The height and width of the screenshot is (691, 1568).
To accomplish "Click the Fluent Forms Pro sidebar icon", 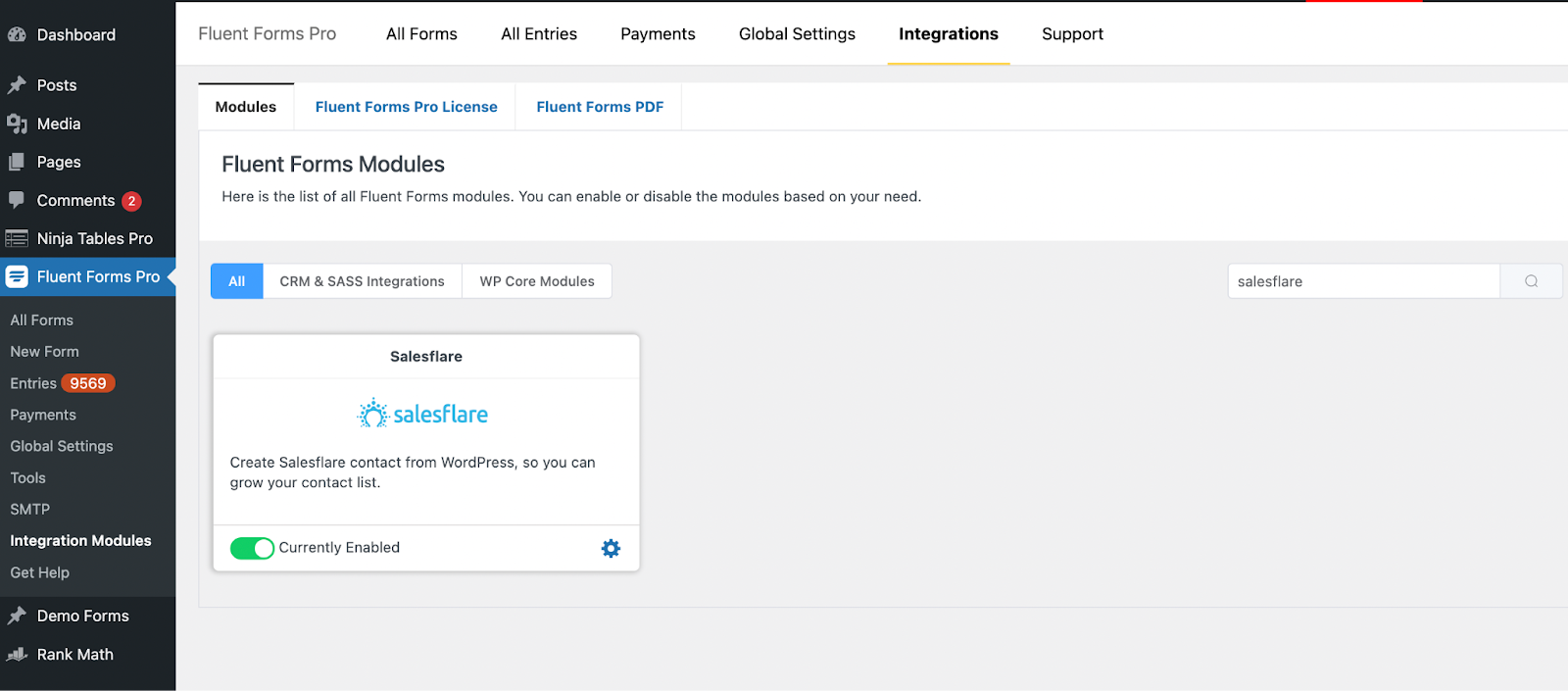I will [17, 276].
